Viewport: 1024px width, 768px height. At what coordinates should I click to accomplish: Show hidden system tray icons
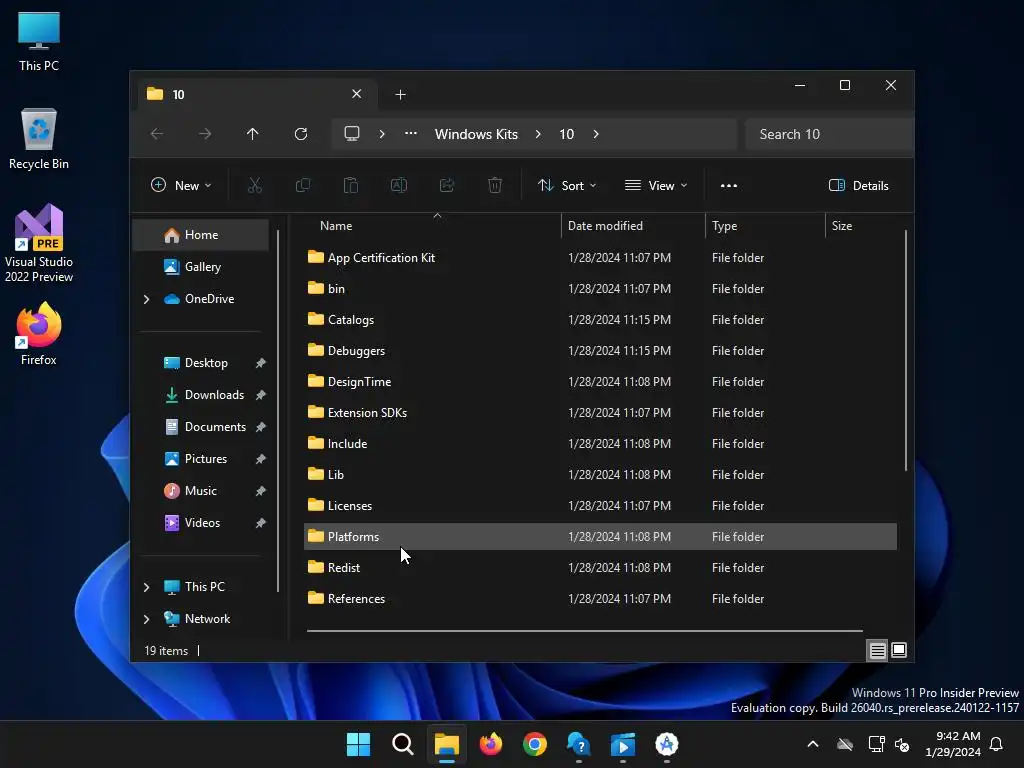coord(813,744)
